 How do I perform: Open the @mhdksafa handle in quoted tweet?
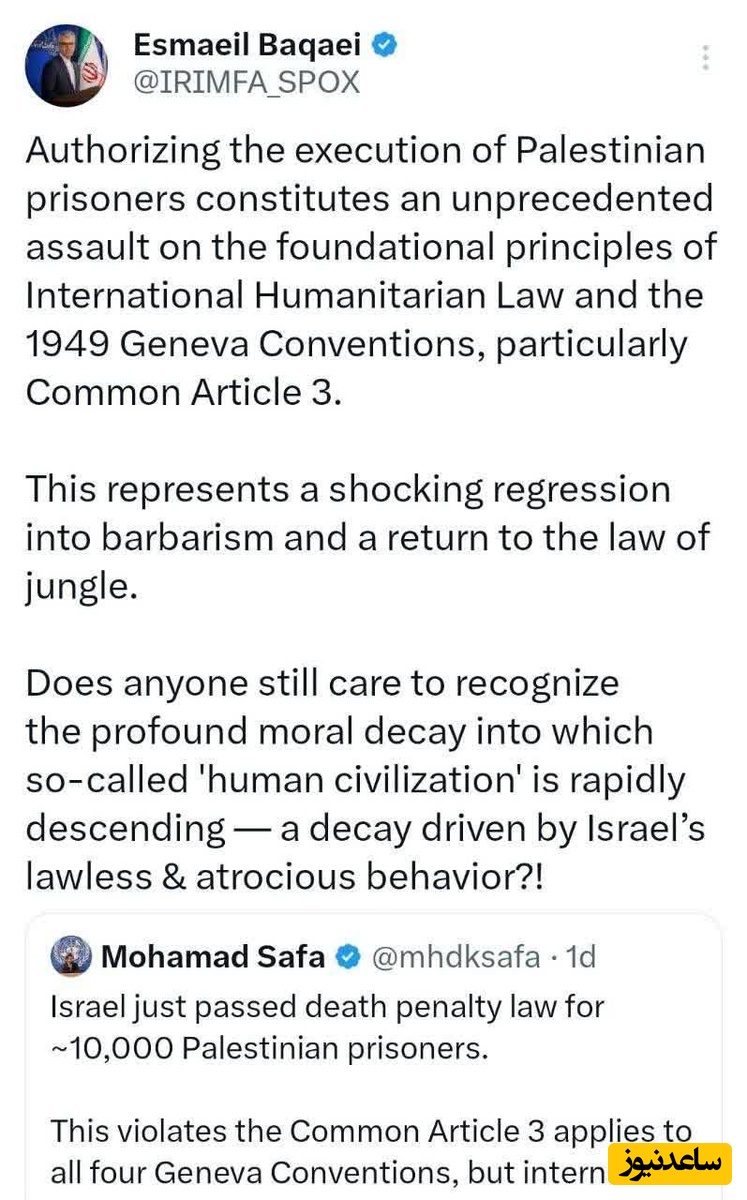[456, 957]
